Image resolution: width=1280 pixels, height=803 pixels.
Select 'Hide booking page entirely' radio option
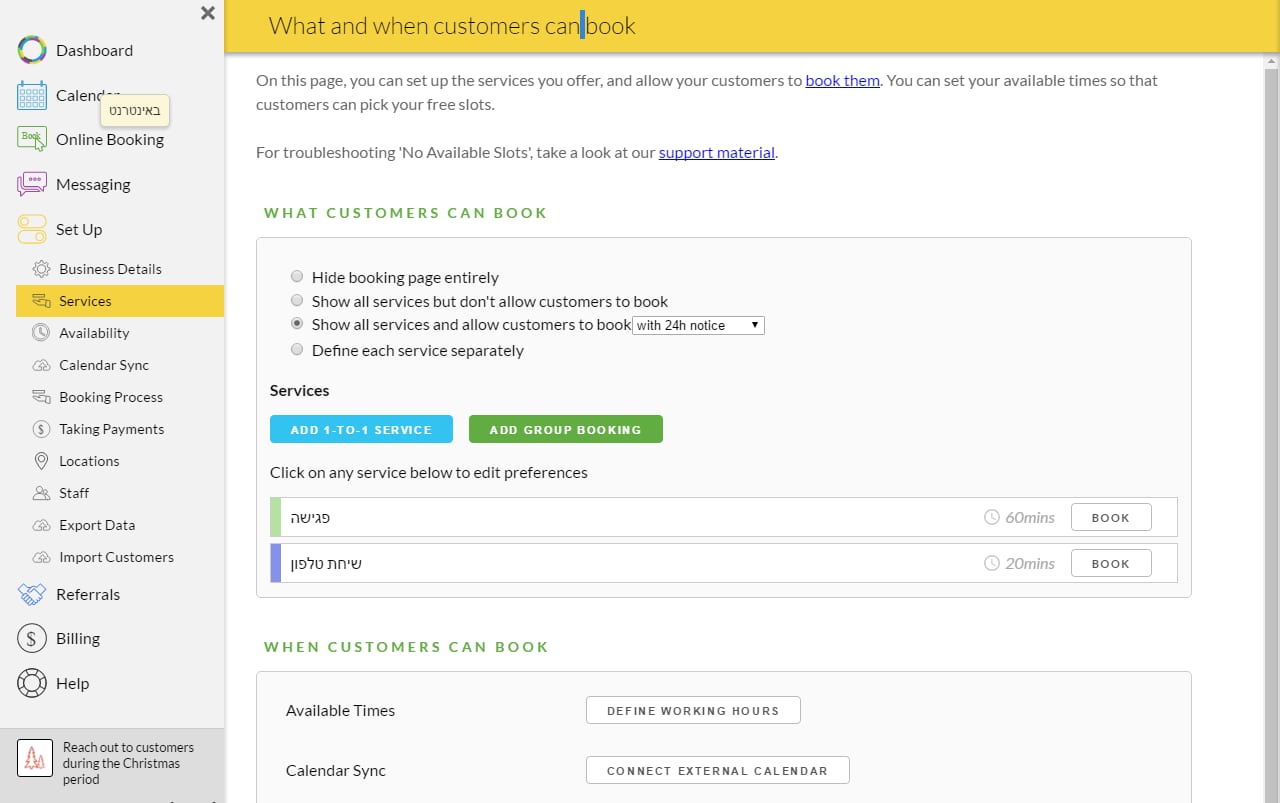[296, 277]
